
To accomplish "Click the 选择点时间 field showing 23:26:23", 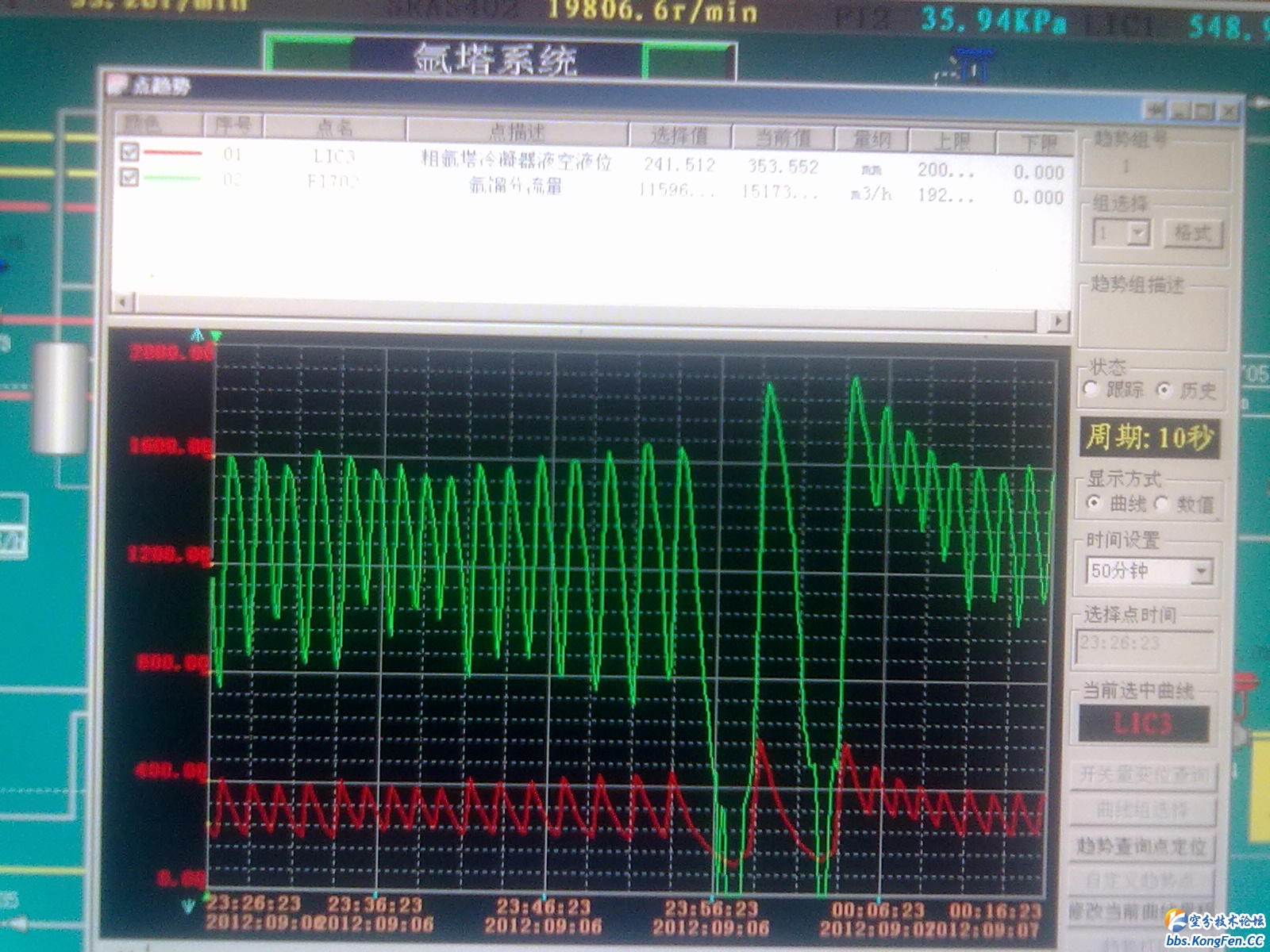I will pos(1145,645).
